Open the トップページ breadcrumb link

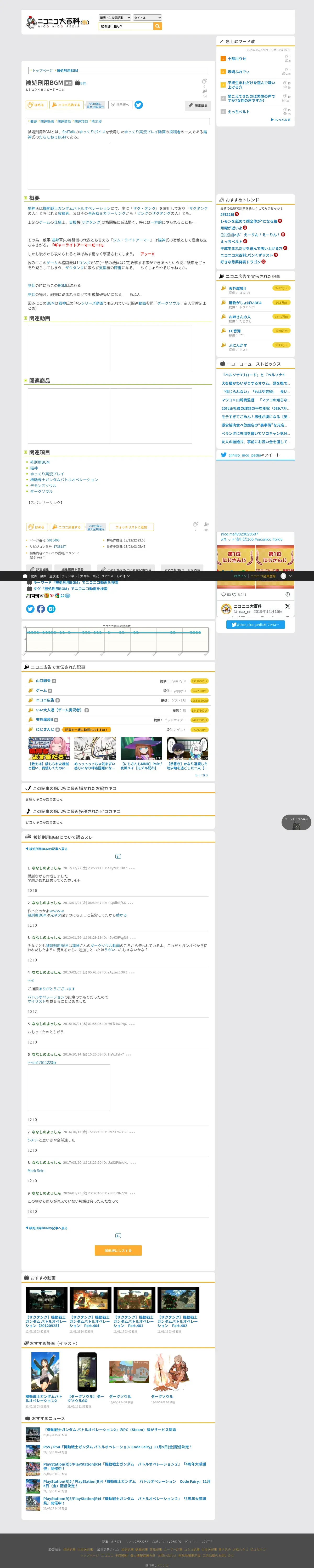[x=42, y=71]
